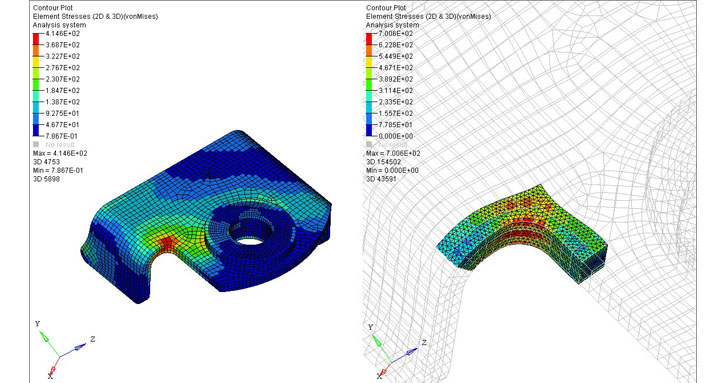Click the dark blue swatch above the 7.867E-01 value
Image resolution: width=726 pixels, height=383 pixels.
coord(36,130)
